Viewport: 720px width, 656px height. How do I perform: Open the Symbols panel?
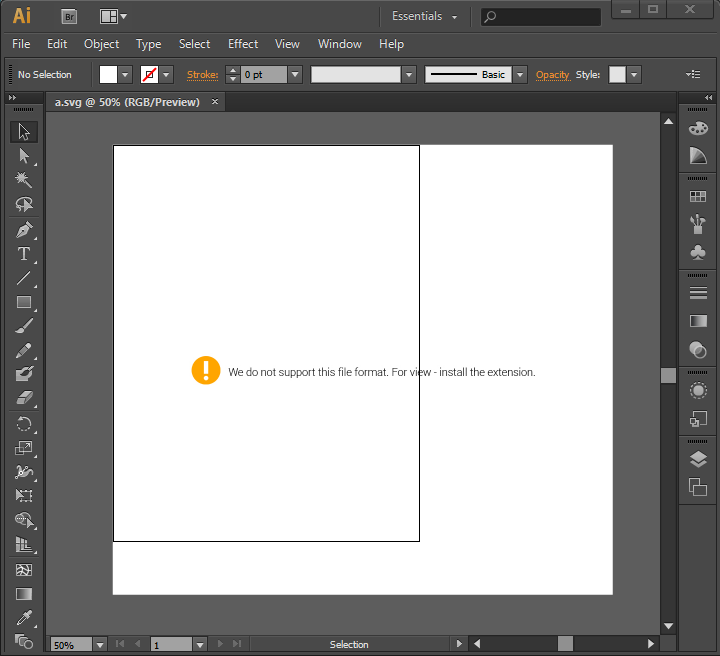(698, 252)
